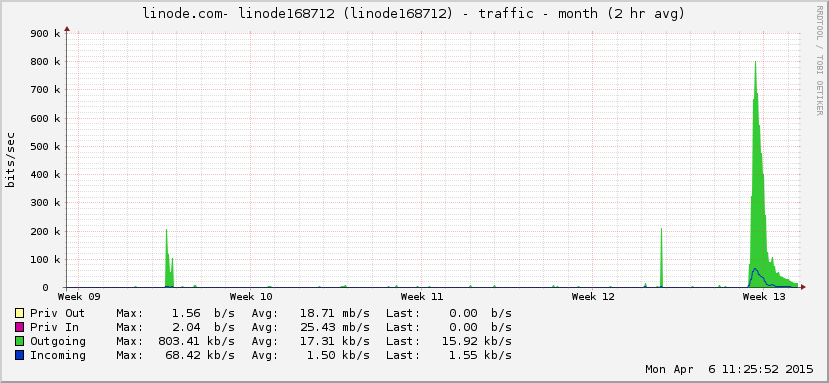
Task: Click the RRDTOOL / TOBI OETIKER watermark
Action: (x=819, y=60)
